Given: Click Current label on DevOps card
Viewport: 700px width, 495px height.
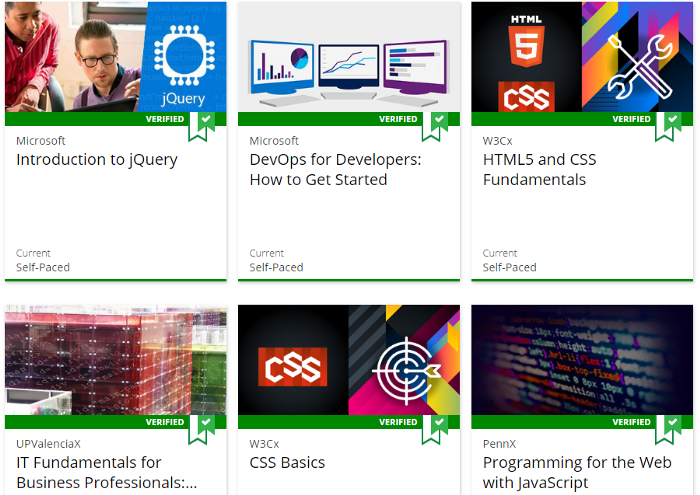Looking at the screenshot, I should pyautogui.click(x=267, y=254).
